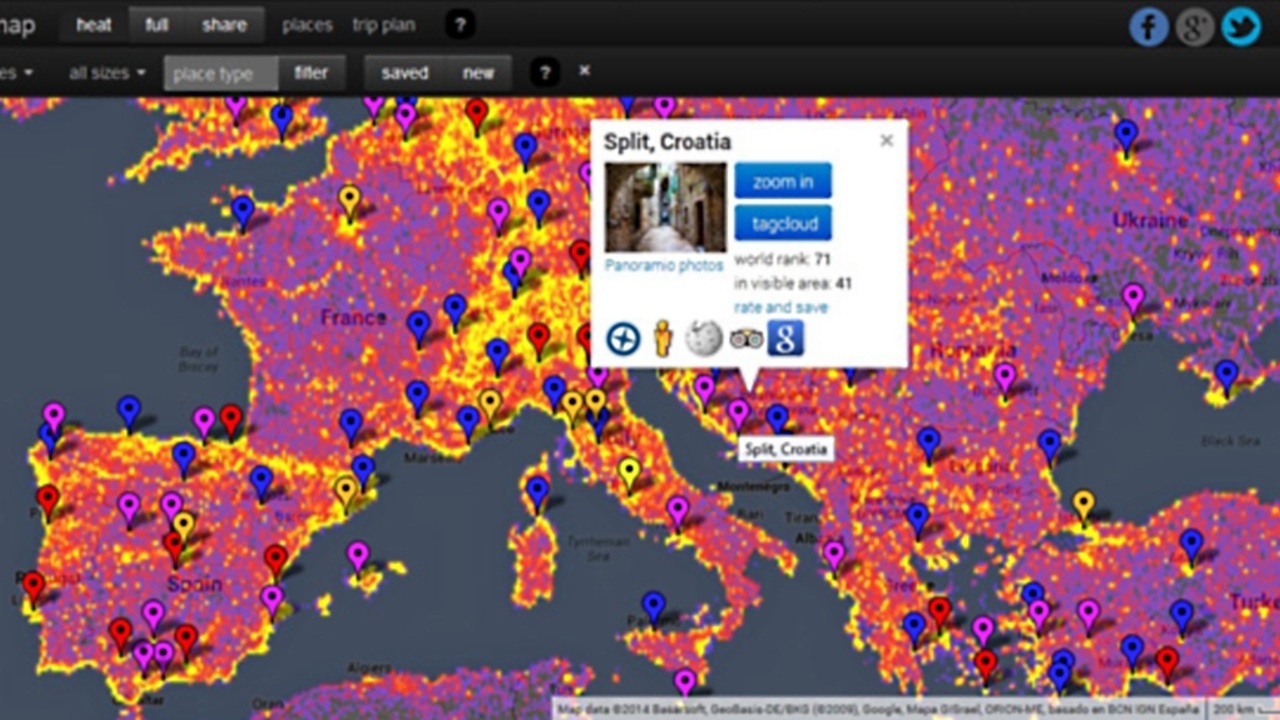Open the Facebook share icon
This screenshot has height=720, width=1280.
pyautogui.click(x=1149, y=27)
